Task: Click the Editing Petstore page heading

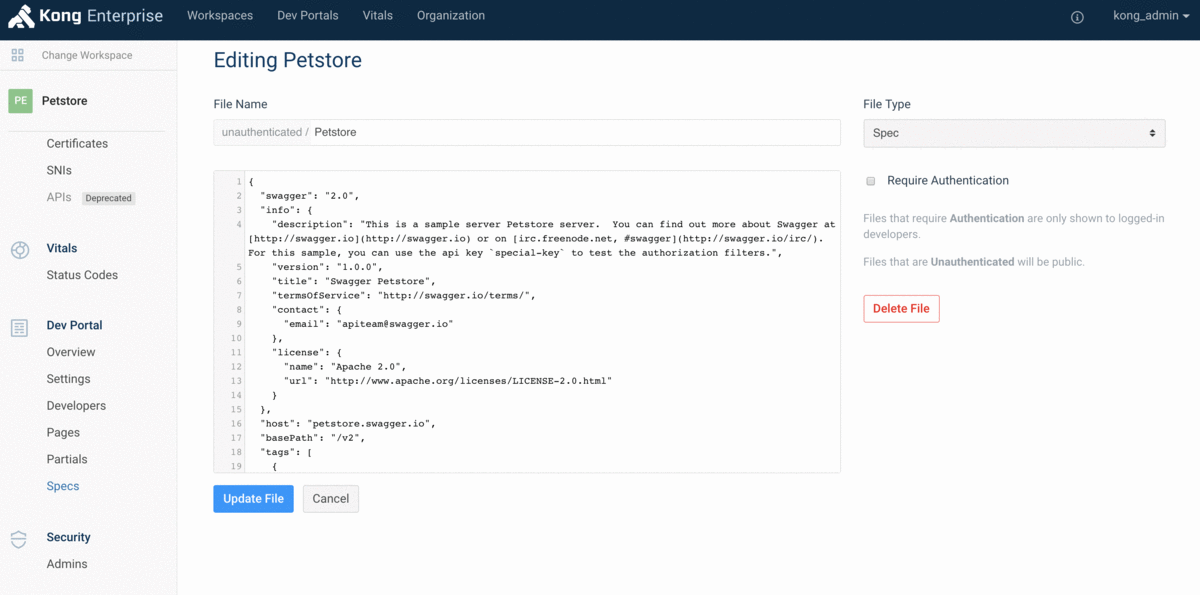Action: click(x=288, y=60)
